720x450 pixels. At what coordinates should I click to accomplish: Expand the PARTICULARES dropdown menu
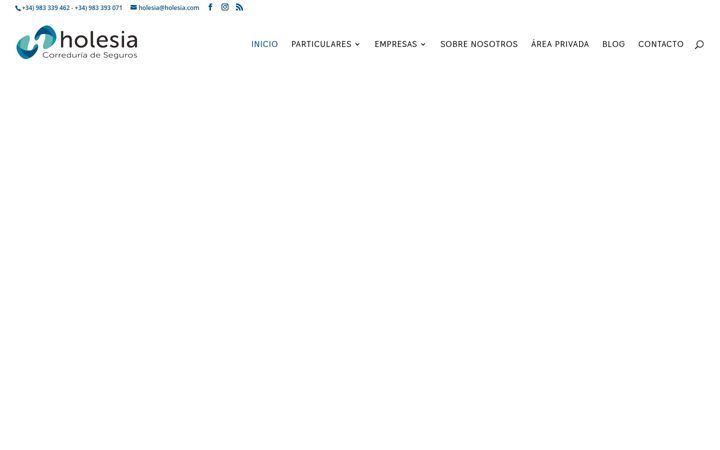[326, 45]
